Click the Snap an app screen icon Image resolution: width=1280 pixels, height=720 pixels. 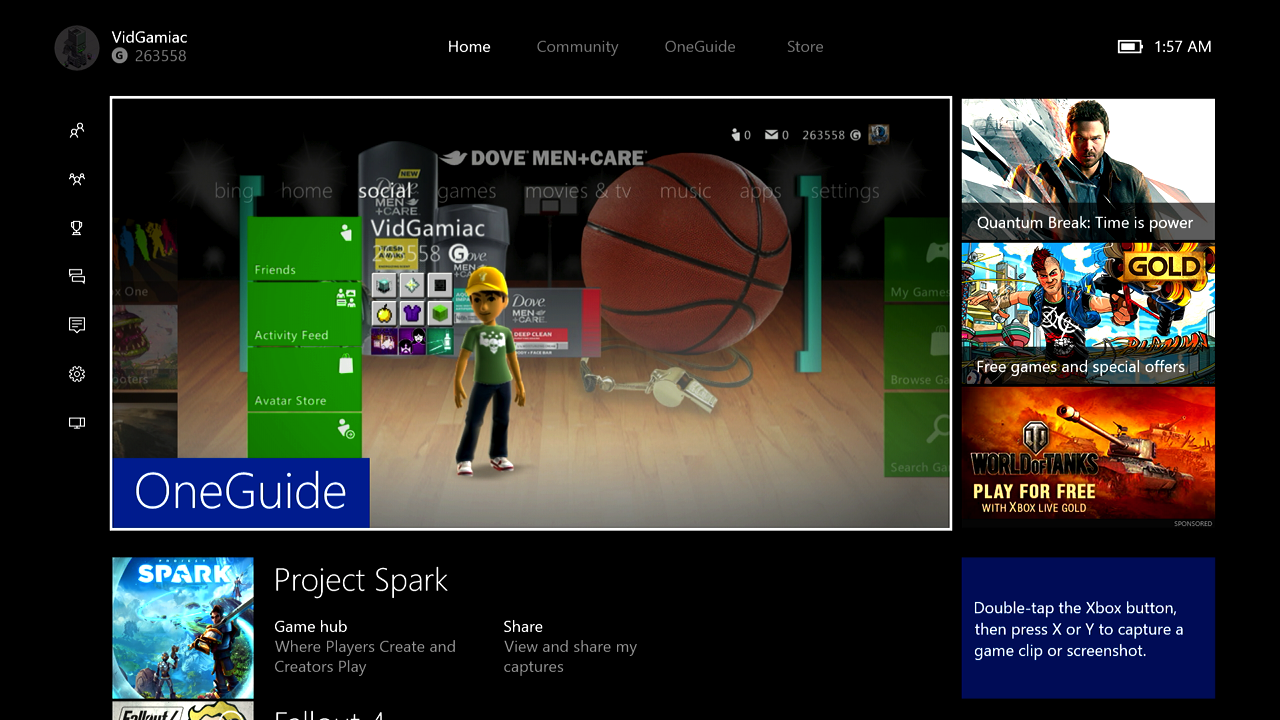point(77,423)
